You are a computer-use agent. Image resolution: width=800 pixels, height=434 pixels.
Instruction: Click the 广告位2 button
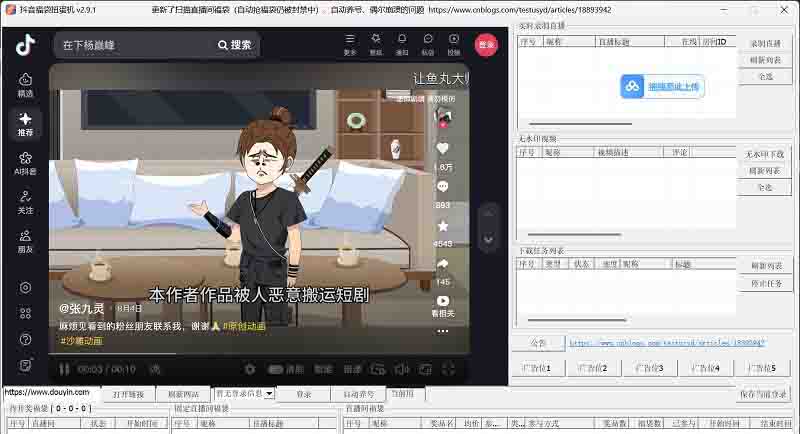593,368
